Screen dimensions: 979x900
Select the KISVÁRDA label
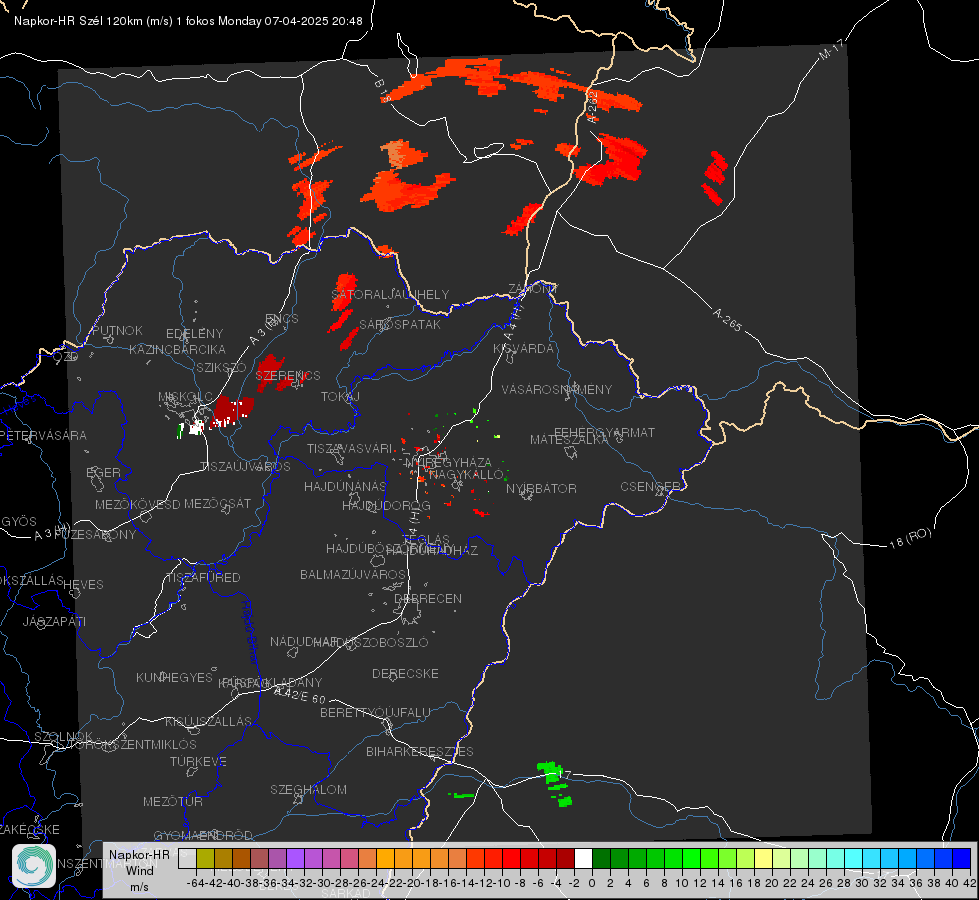coord(523,349)
